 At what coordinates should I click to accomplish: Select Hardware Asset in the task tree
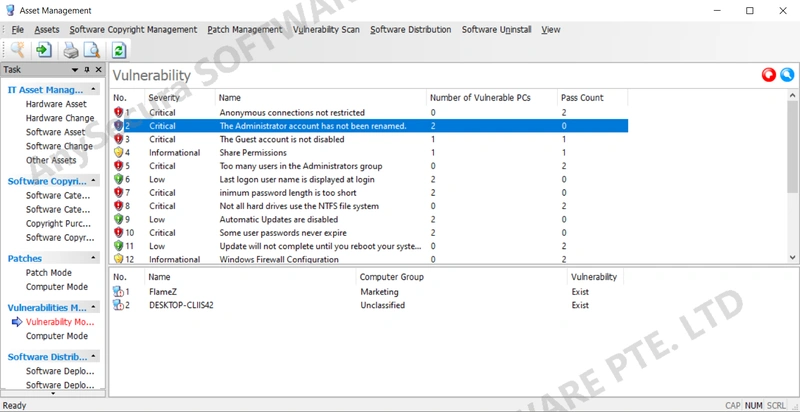pos(56,104)
